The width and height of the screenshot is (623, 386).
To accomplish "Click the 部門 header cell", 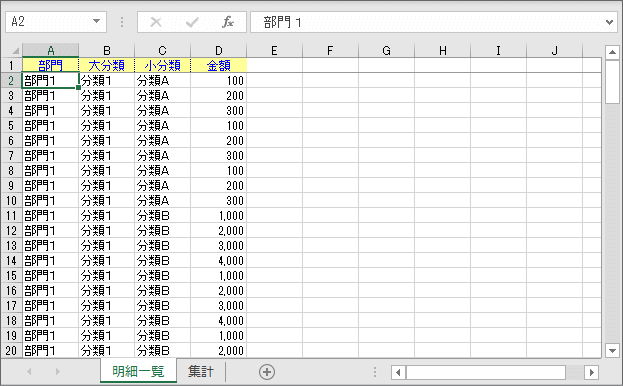I will (50, 66).
